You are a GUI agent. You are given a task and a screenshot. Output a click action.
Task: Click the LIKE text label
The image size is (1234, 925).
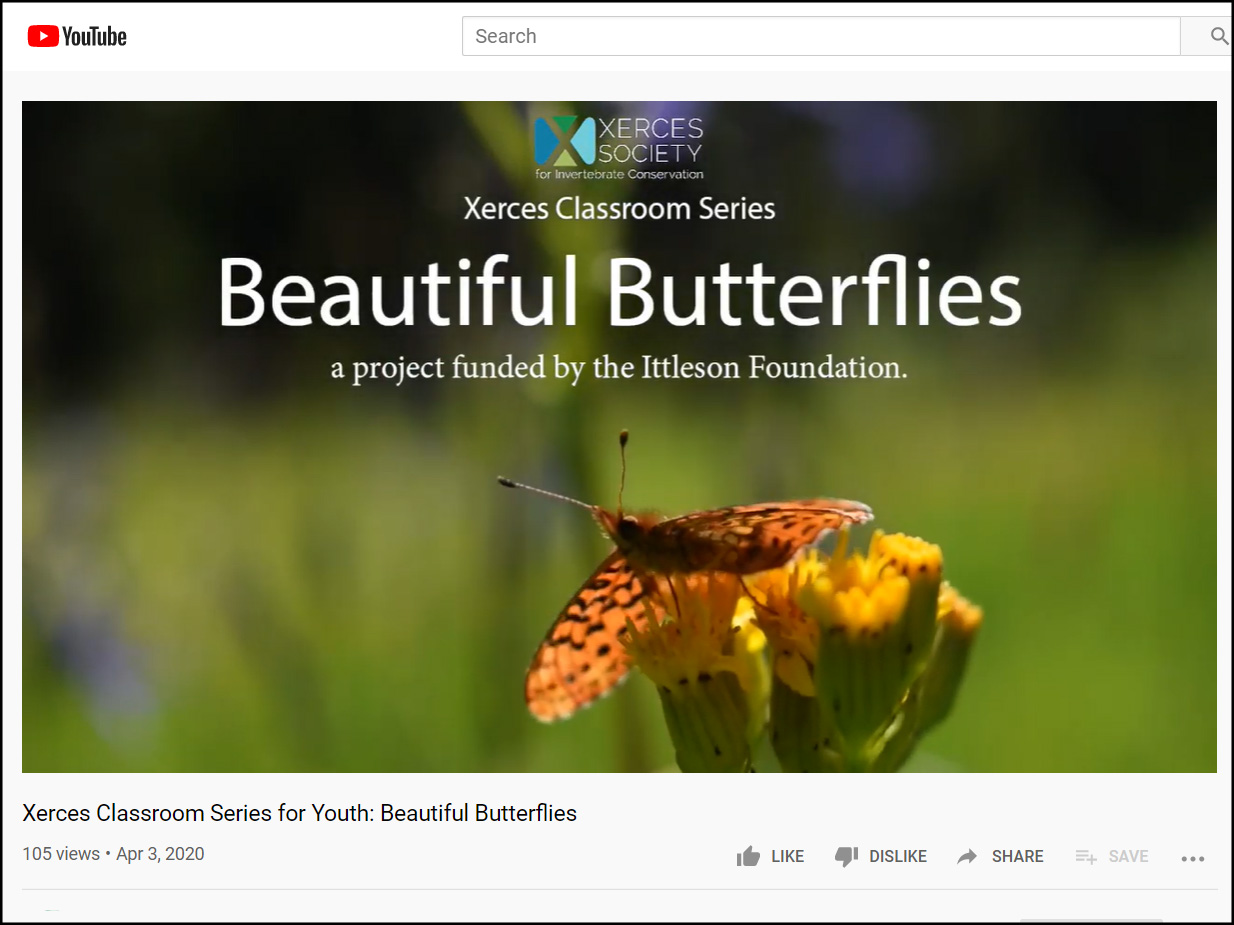coord(788,856)
